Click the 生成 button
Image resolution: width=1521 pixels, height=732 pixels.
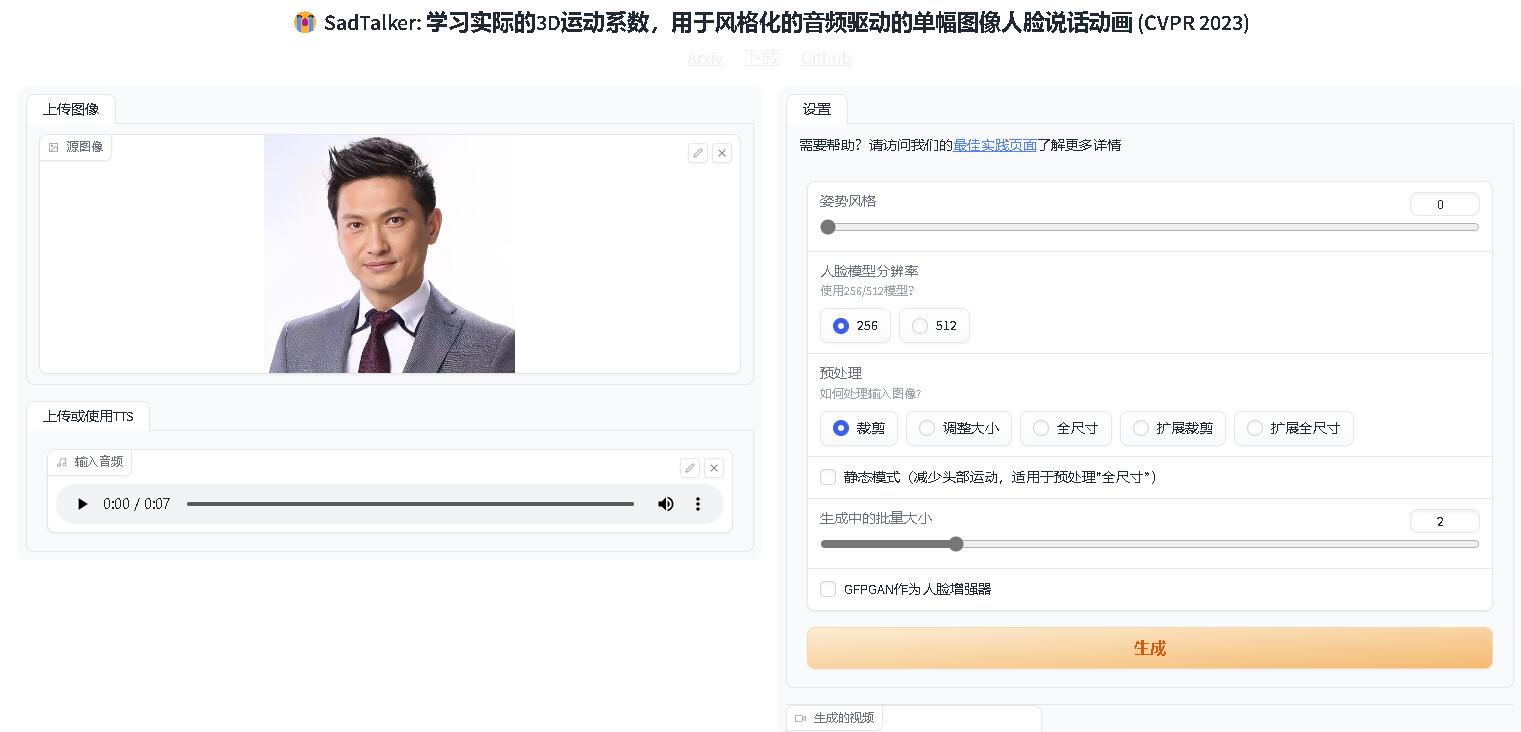tap(1149, 648)
